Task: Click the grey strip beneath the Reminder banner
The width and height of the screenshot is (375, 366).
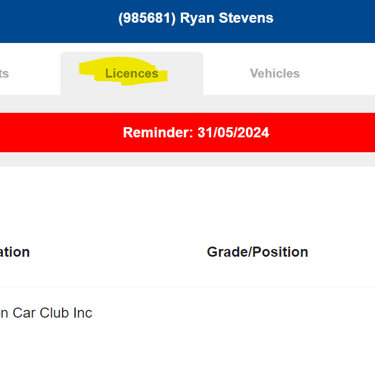Action: coord(187,159)
